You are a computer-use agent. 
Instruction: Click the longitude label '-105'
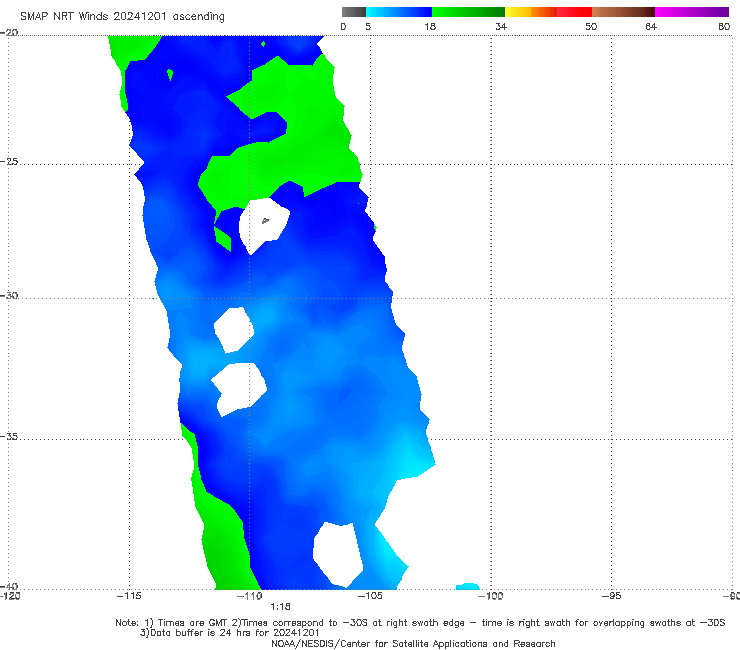370,596
